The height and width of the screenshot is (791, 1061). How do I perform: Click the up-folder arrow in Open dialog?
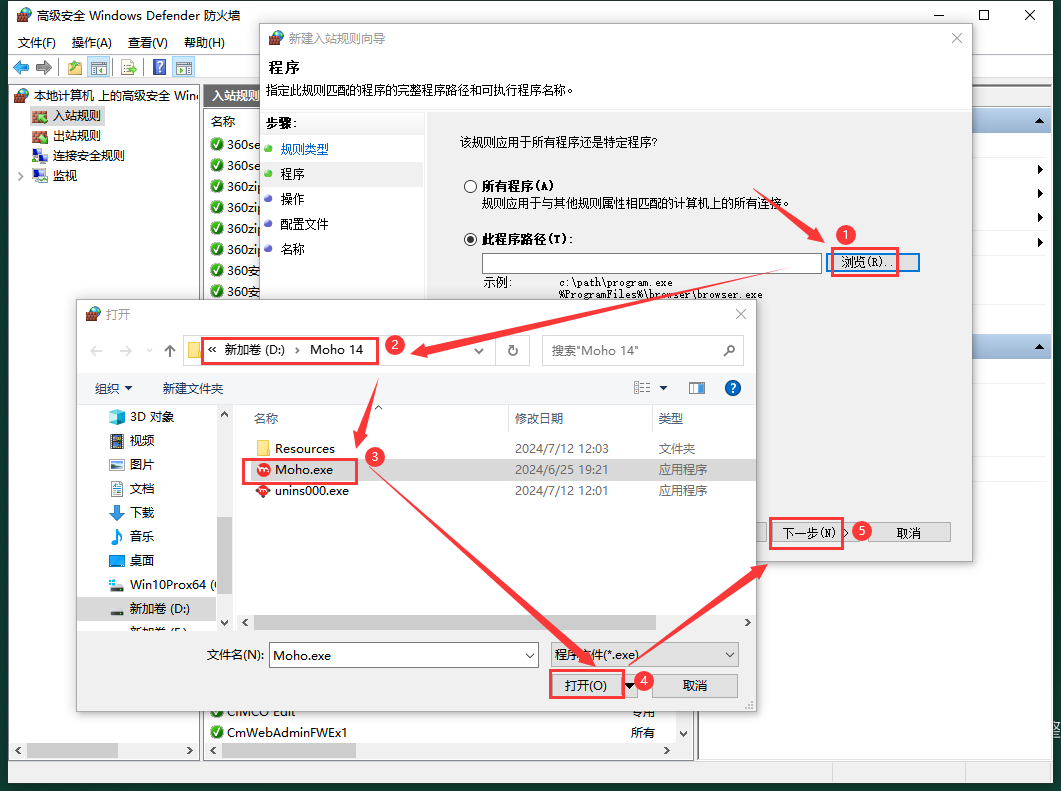click(170, 351)
